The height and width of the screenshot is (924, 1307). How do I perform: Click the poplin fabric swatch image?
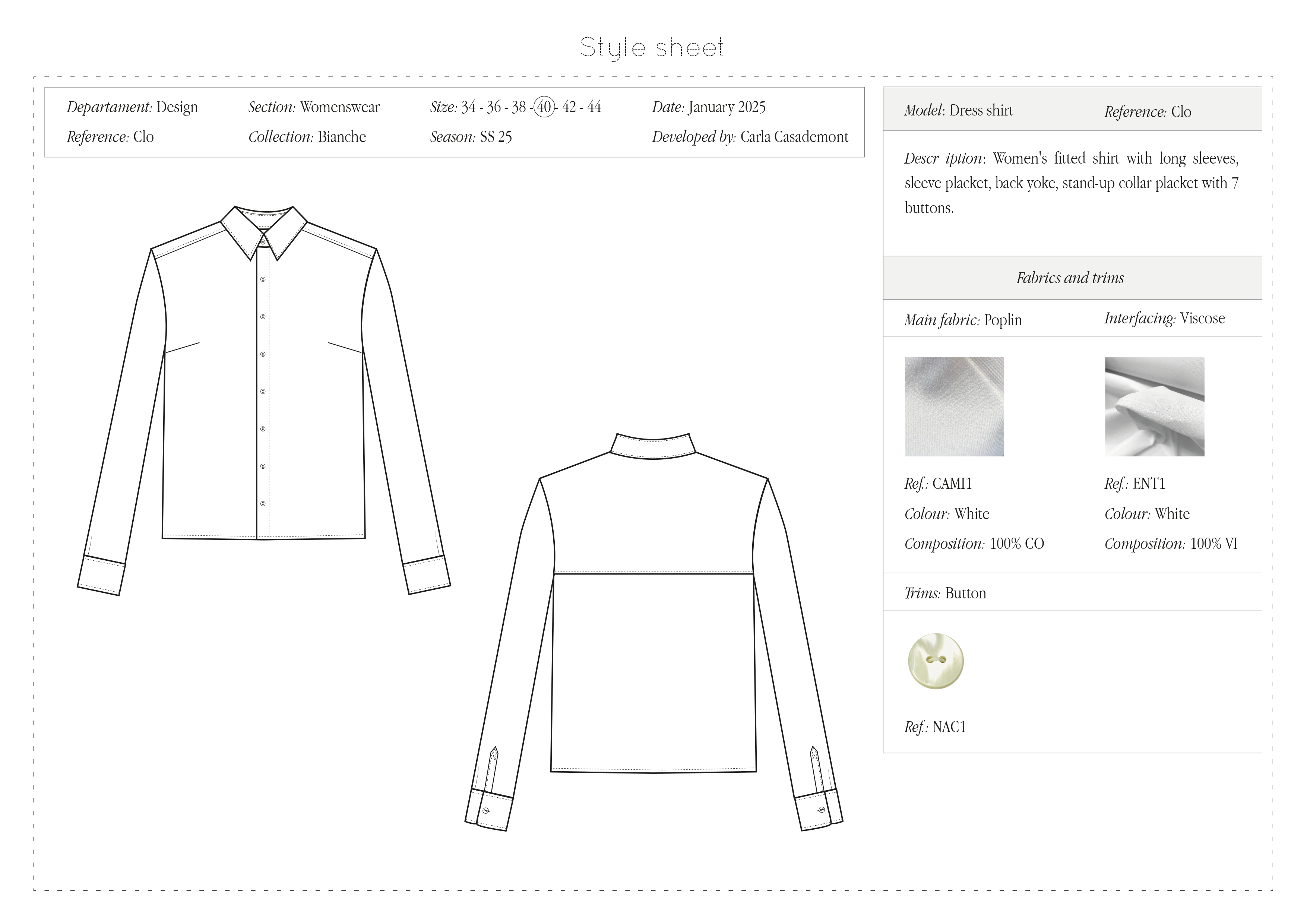(954, 406)
